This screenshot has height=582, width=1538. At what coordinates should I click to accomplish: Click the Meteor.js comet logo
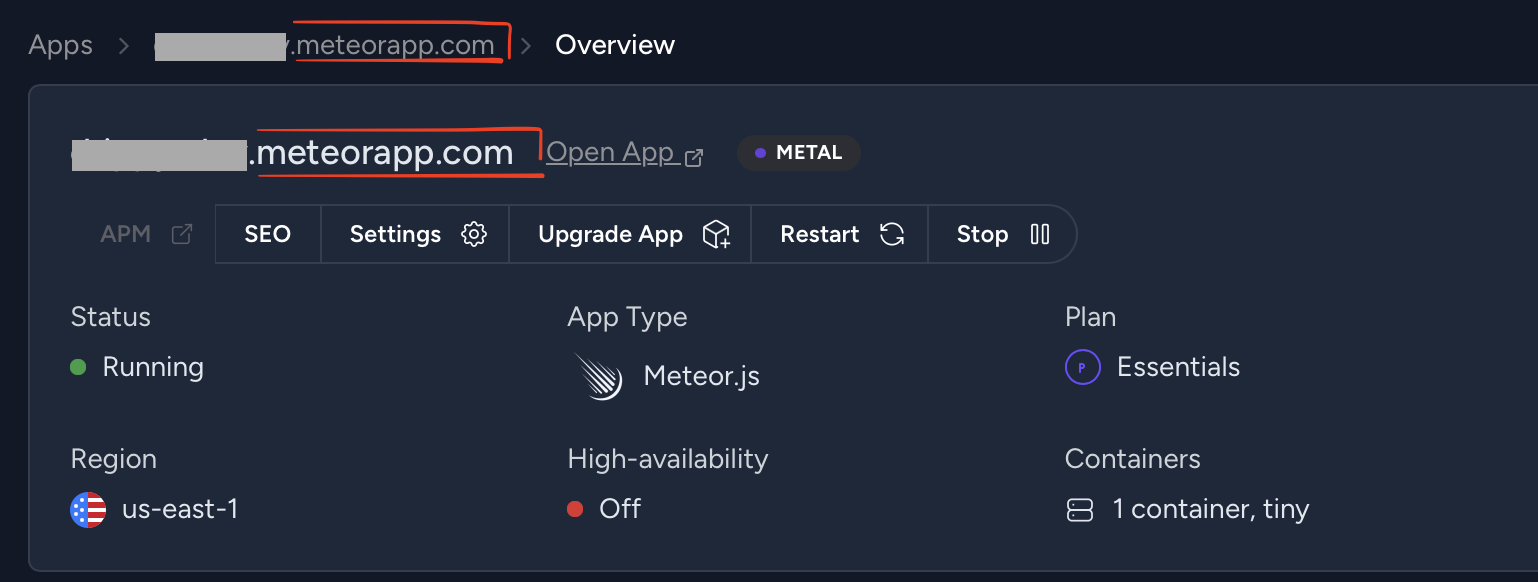(x=600, y=377)
